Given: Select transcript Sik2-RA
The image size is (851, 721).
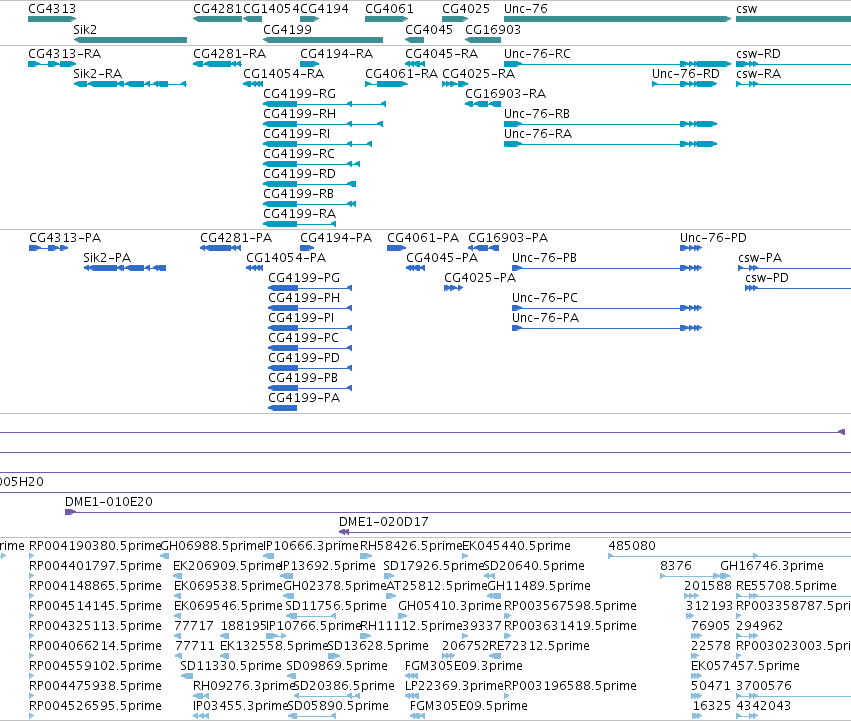Looking at the screenshot, I should 130,84.
